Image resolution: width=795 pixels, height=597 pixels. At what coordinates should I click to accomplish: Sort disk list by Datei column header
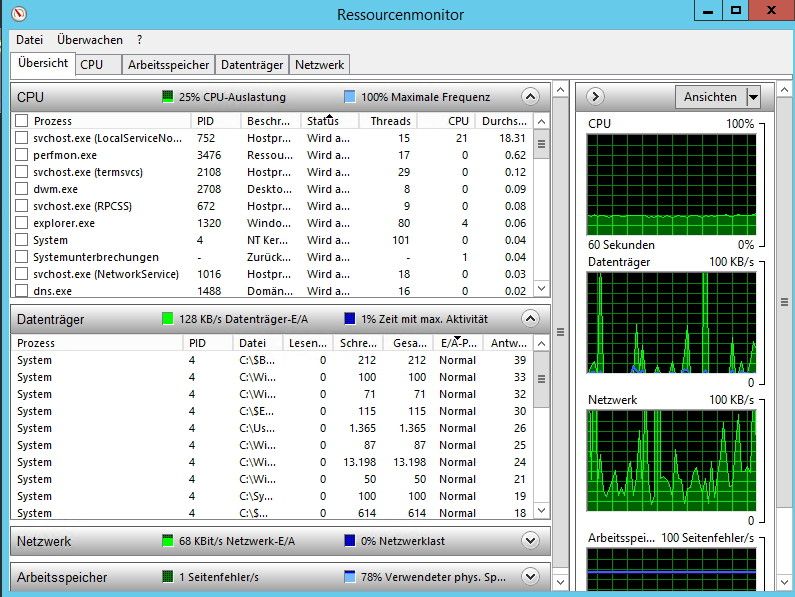point(258,343)
